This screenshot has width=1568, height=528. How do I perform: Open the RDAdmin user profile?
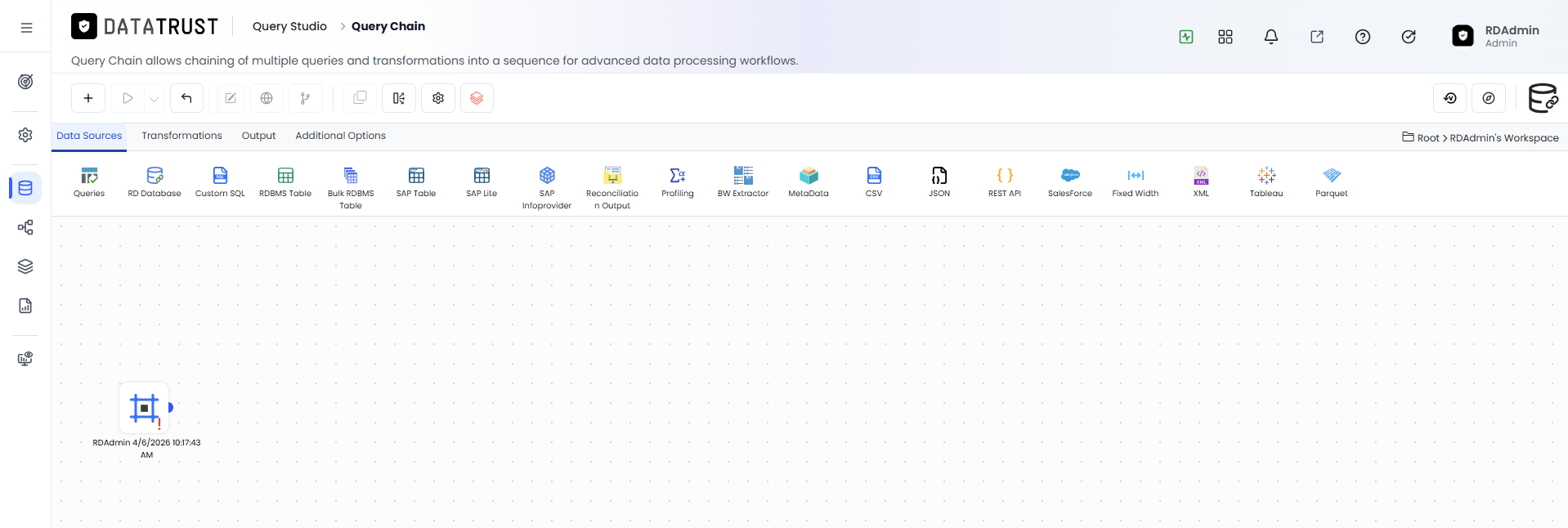pos(1496,36)
